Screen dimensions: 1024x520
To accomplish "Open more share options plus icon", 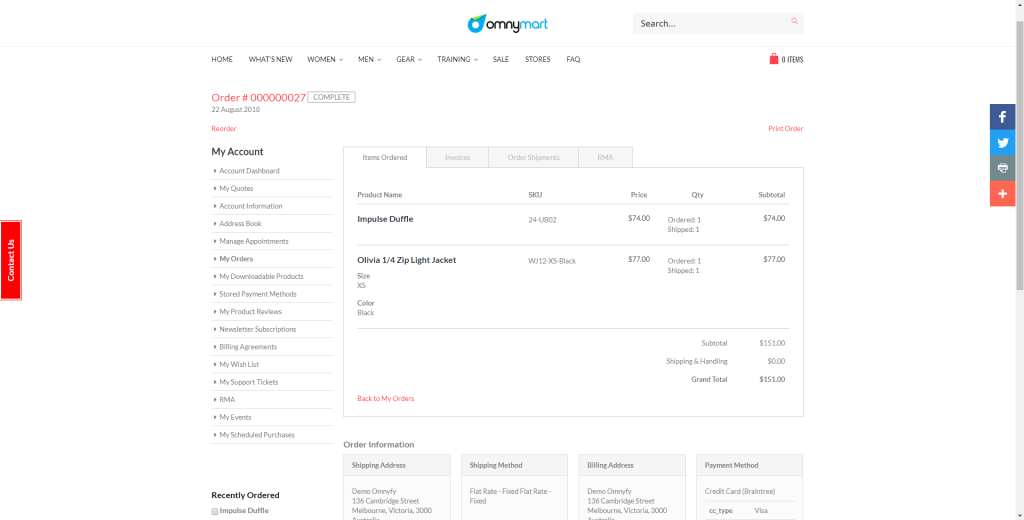I will [x=1002, y=193].
